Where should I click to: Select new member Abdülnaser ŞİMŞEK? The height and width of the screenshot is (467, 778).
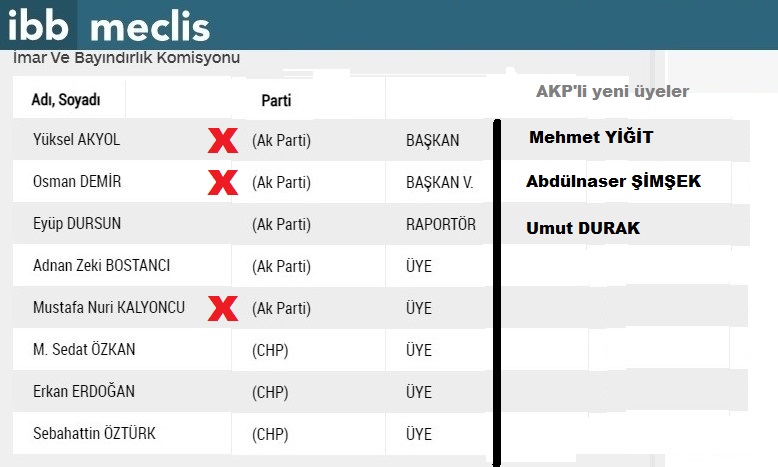[613, 182]
